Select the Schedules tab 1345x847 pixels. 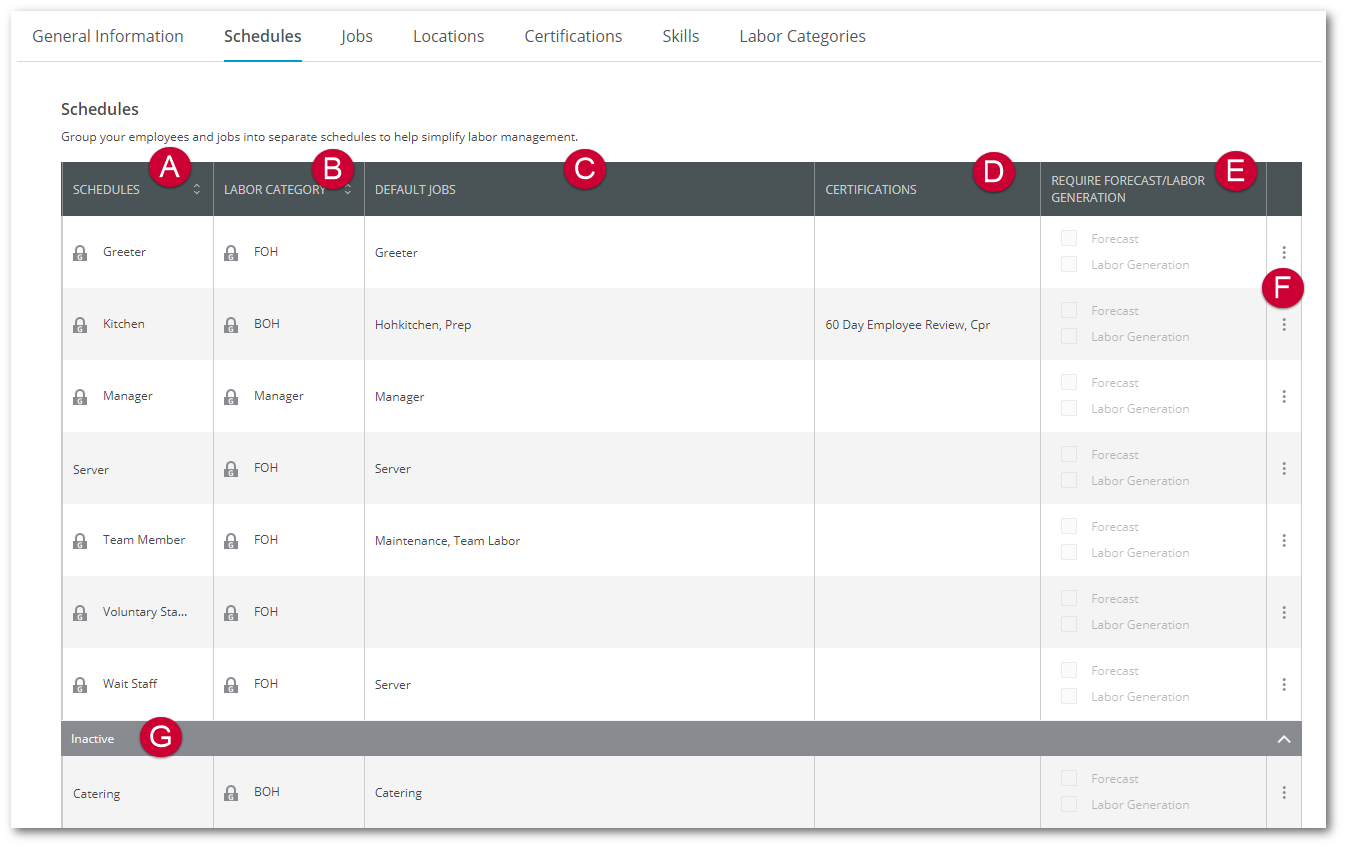point(263,36)
